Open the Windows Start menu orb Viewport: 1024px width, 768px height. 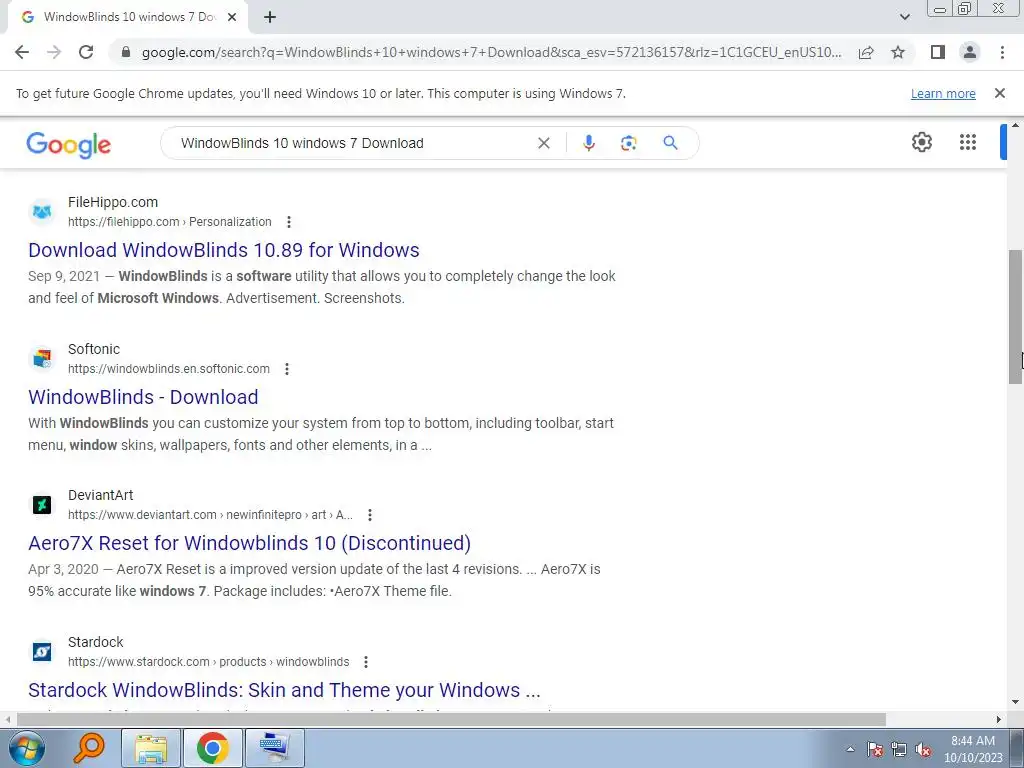pyautogui.click(x=27, y=748)
